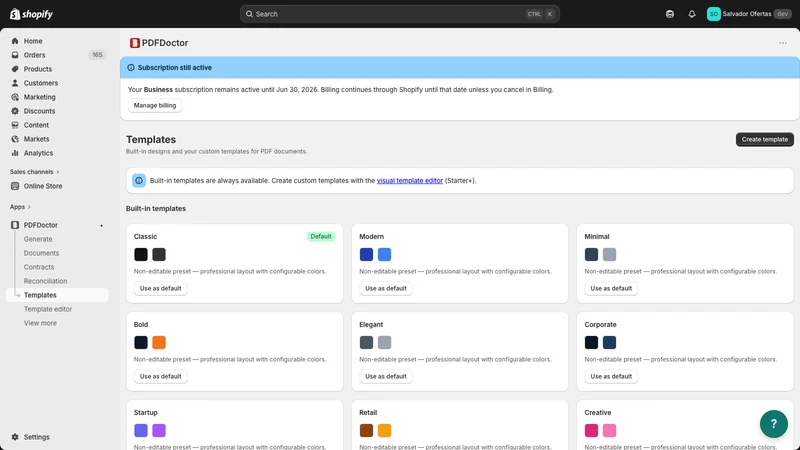This screenshot has width=800, height=450.
Task: Click the navy swatch on Corporate
Action: click(x=609, y=342)
